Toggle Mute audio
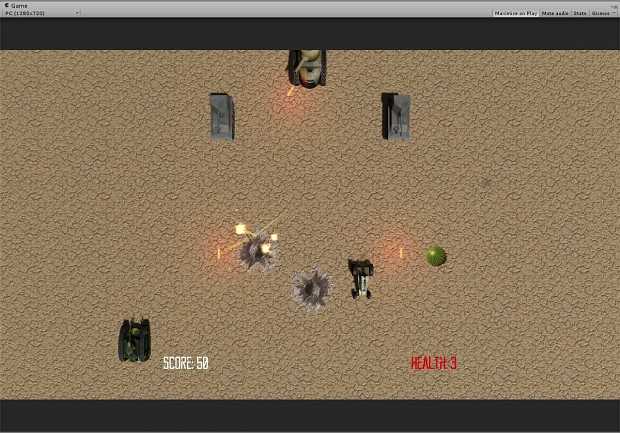 pyautogui.click(x=554, y=13)
